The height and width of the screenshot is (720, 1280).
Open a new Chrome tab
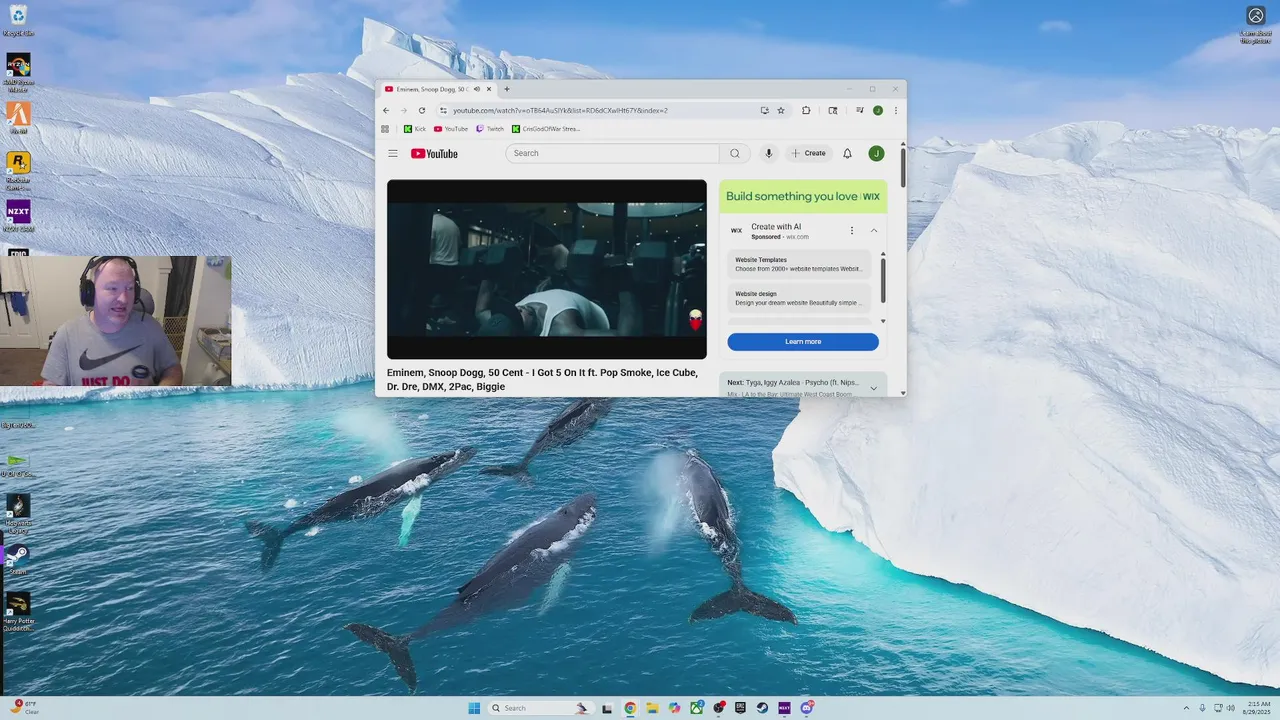click(507, 89)
